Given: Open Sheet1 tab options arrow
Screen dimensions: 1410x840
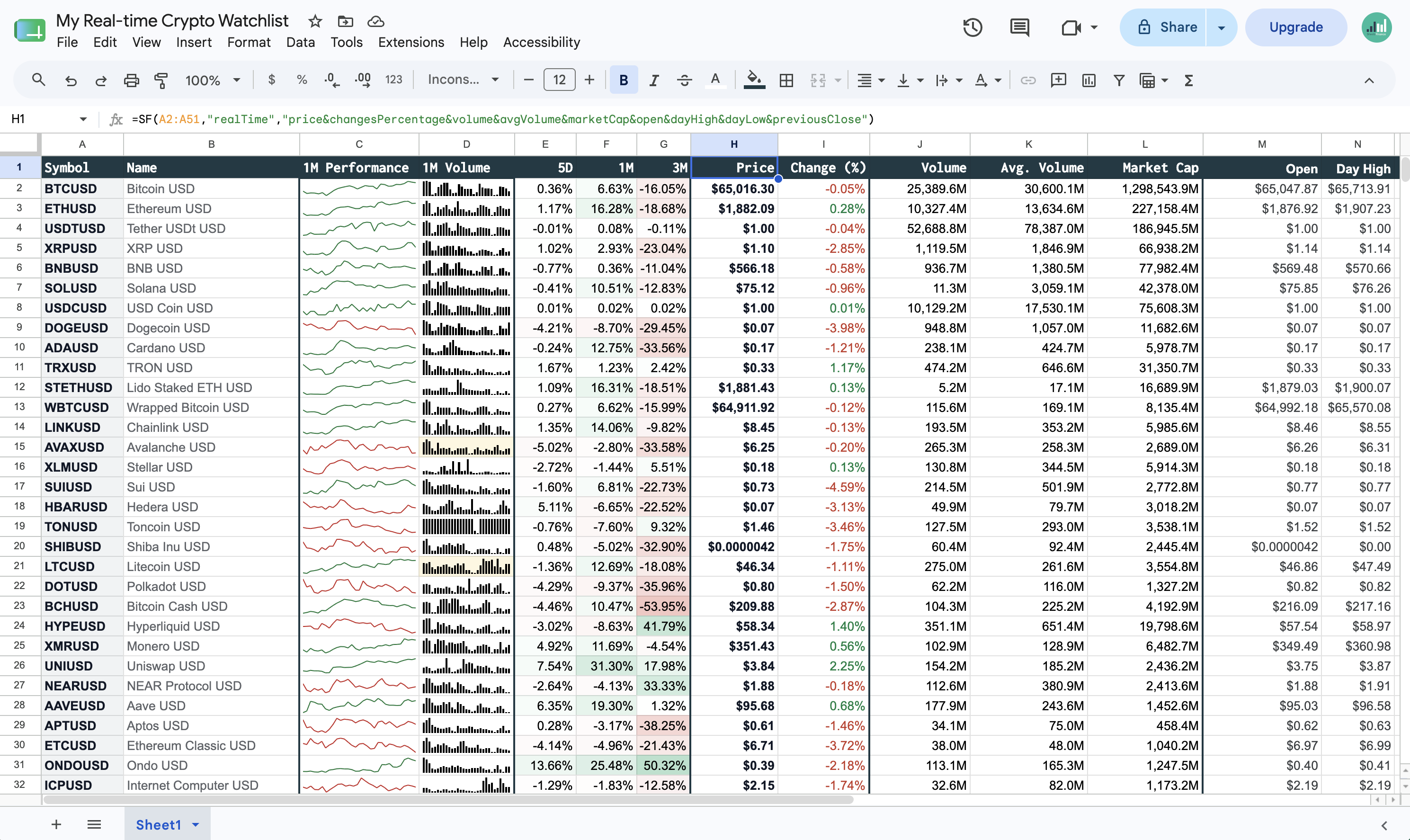Looking at the screenshot, I should [x=195, y=825].
